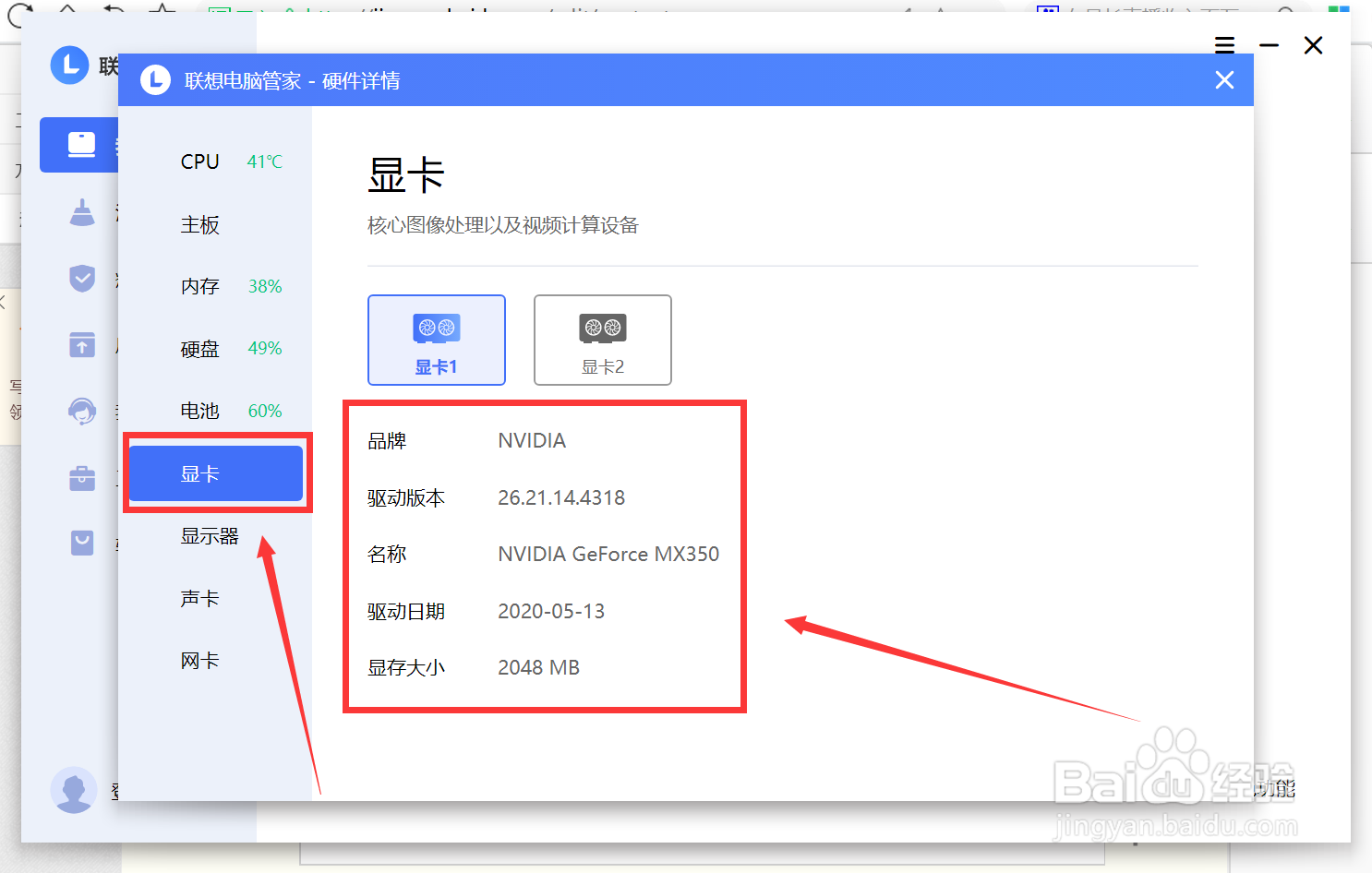This screenshot has height=873, width=1372.
Task: Close the 硬件详情 dialog
Action: (x=1224, y=80)
